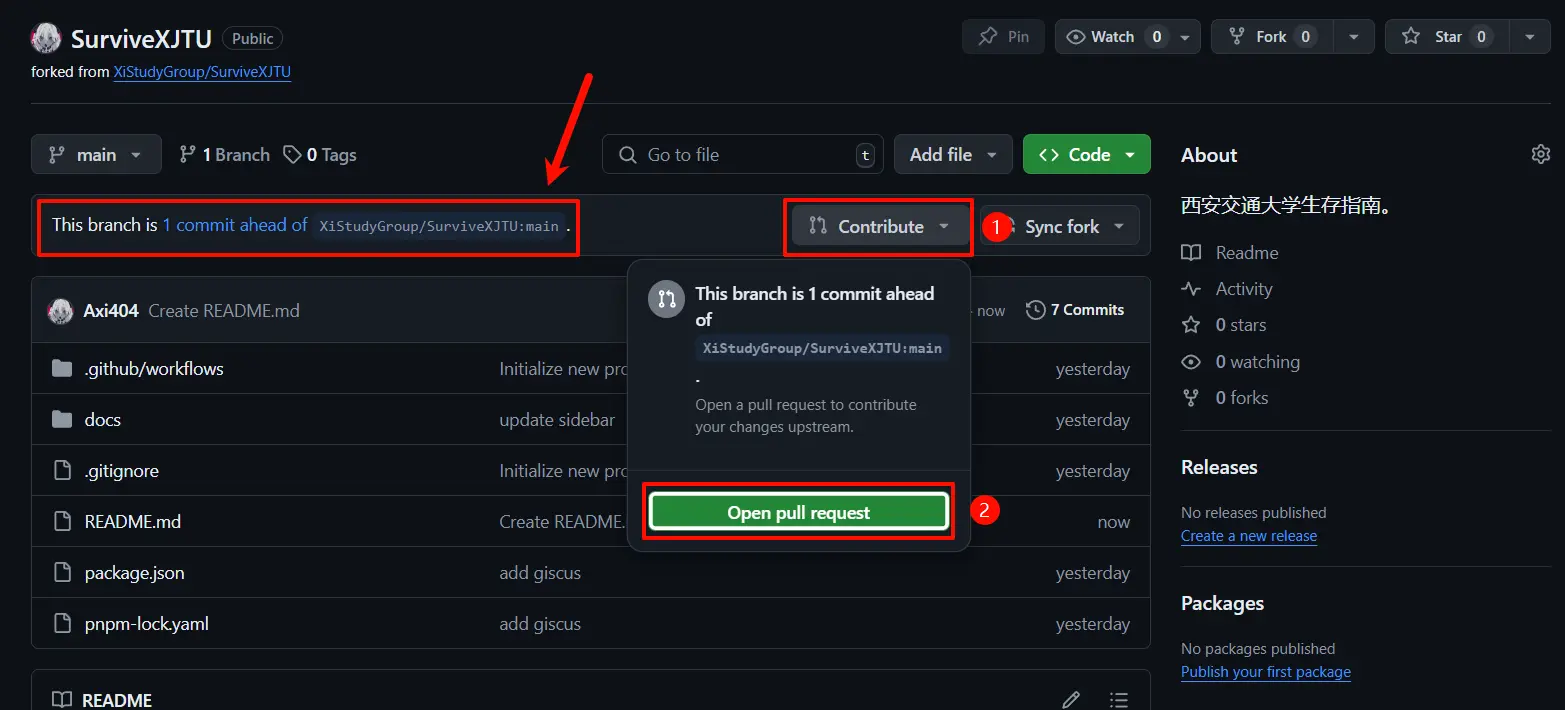
Task: Click the folder icon beside .github/workflows
Action: coord(62,369)
